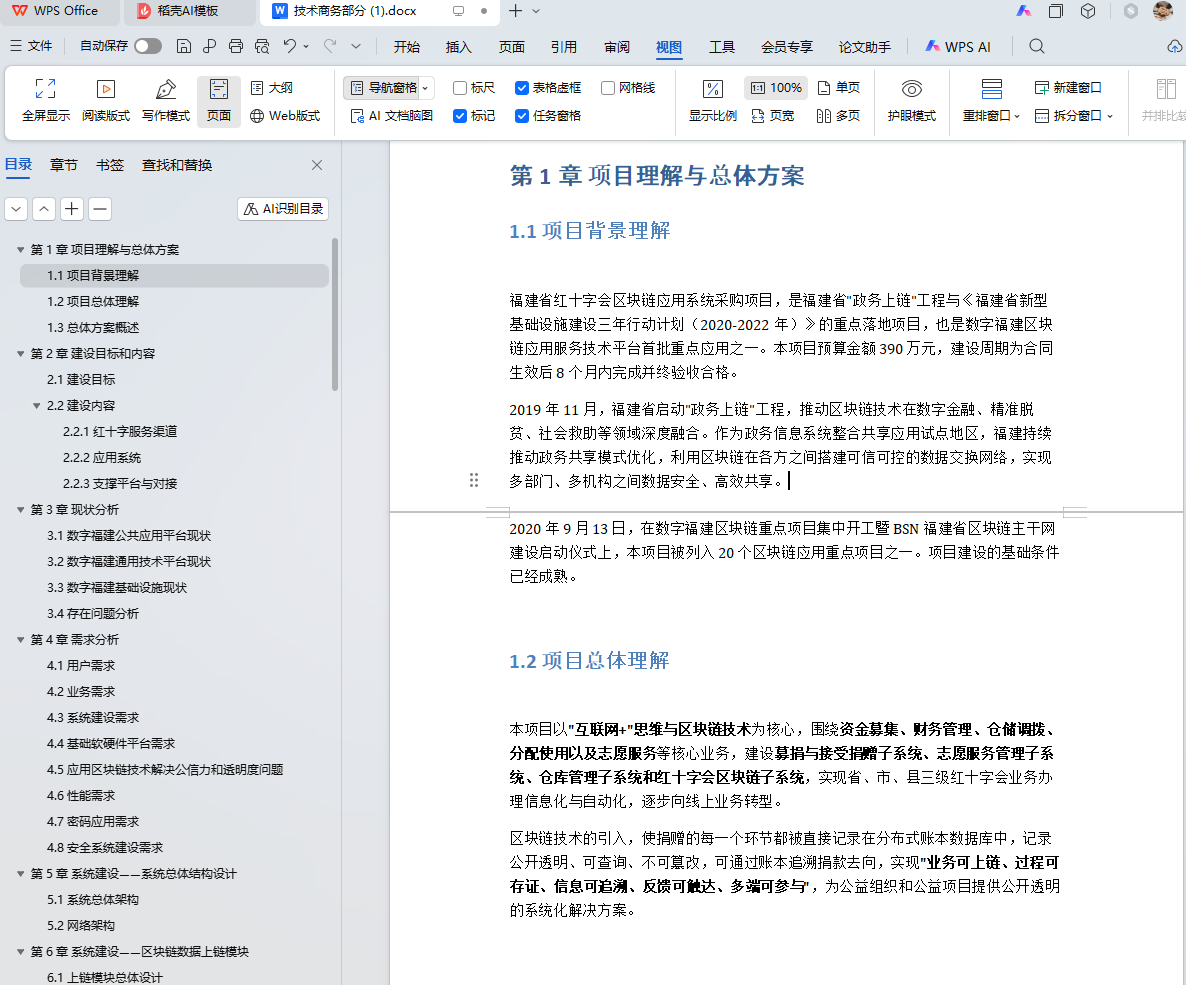Move to next heading with down chevron
The image size is (1186, 985).
[17, 209]
